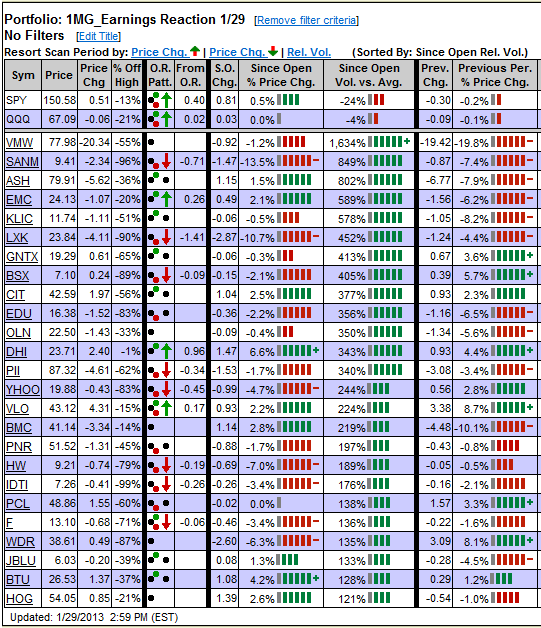Screen dimensions: 541x628
Task: Open the VLO symbol link
Action: pyautogui.click(x=18, y=409)
